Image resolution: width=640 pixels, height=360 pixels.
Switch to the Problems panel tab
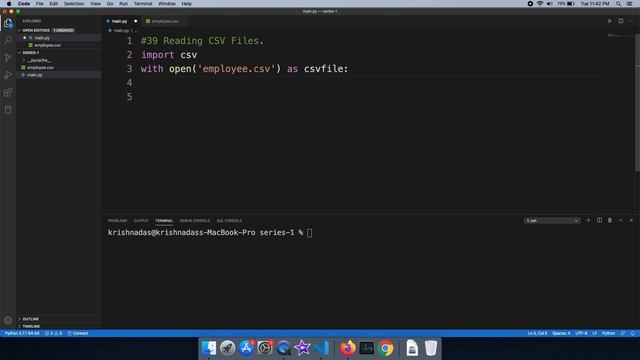click(x=118, y=220)
